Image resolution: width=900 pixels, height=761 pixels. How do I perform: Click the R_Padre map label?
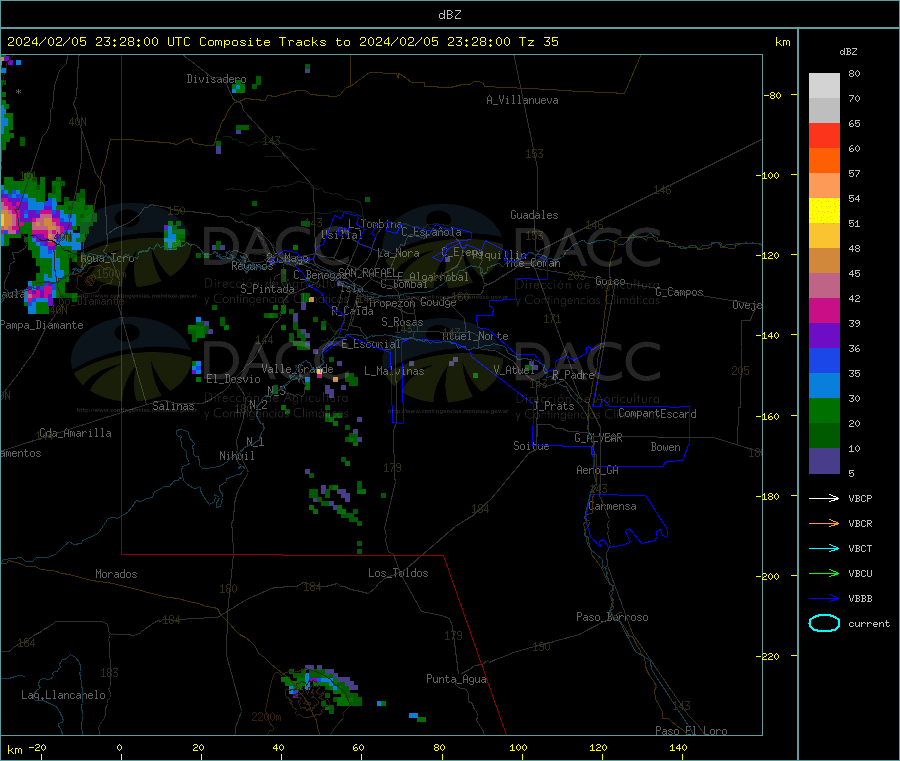(573, 375)
